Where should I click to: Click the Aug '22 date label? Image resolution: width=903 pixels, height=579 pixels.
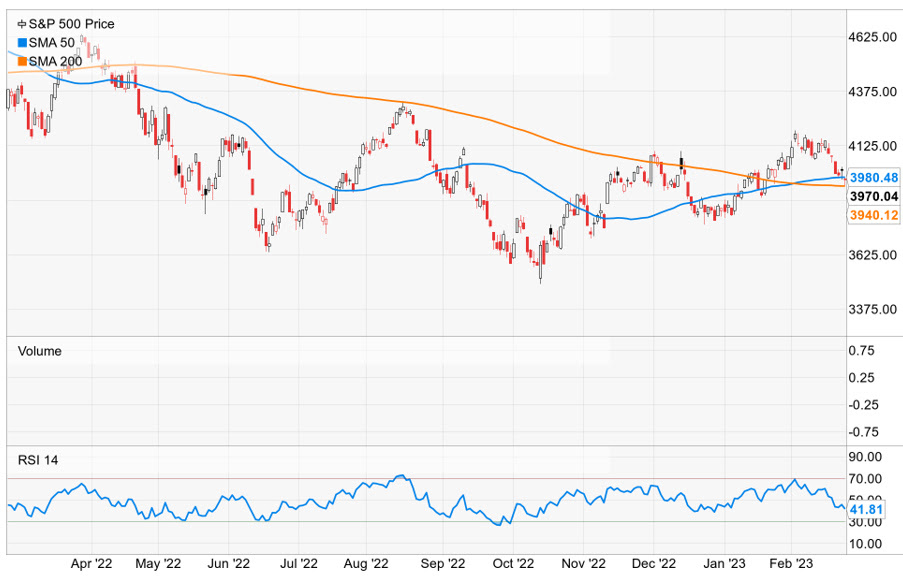(x=365, y=564)
